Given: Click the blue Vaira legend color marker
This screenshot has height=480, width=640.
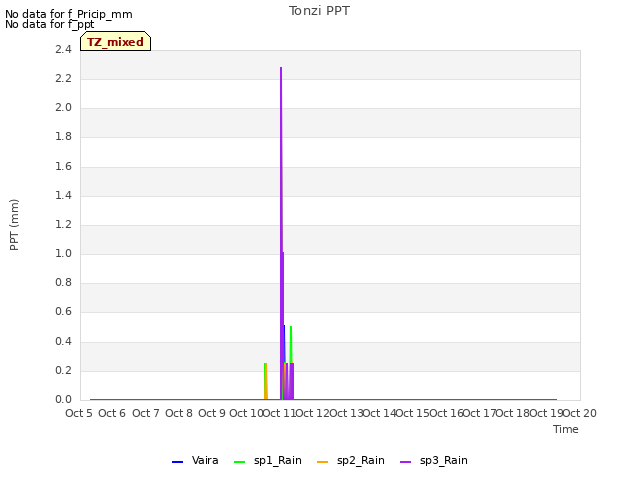Looking at the screenshot, I should click(x=178, y=462).
